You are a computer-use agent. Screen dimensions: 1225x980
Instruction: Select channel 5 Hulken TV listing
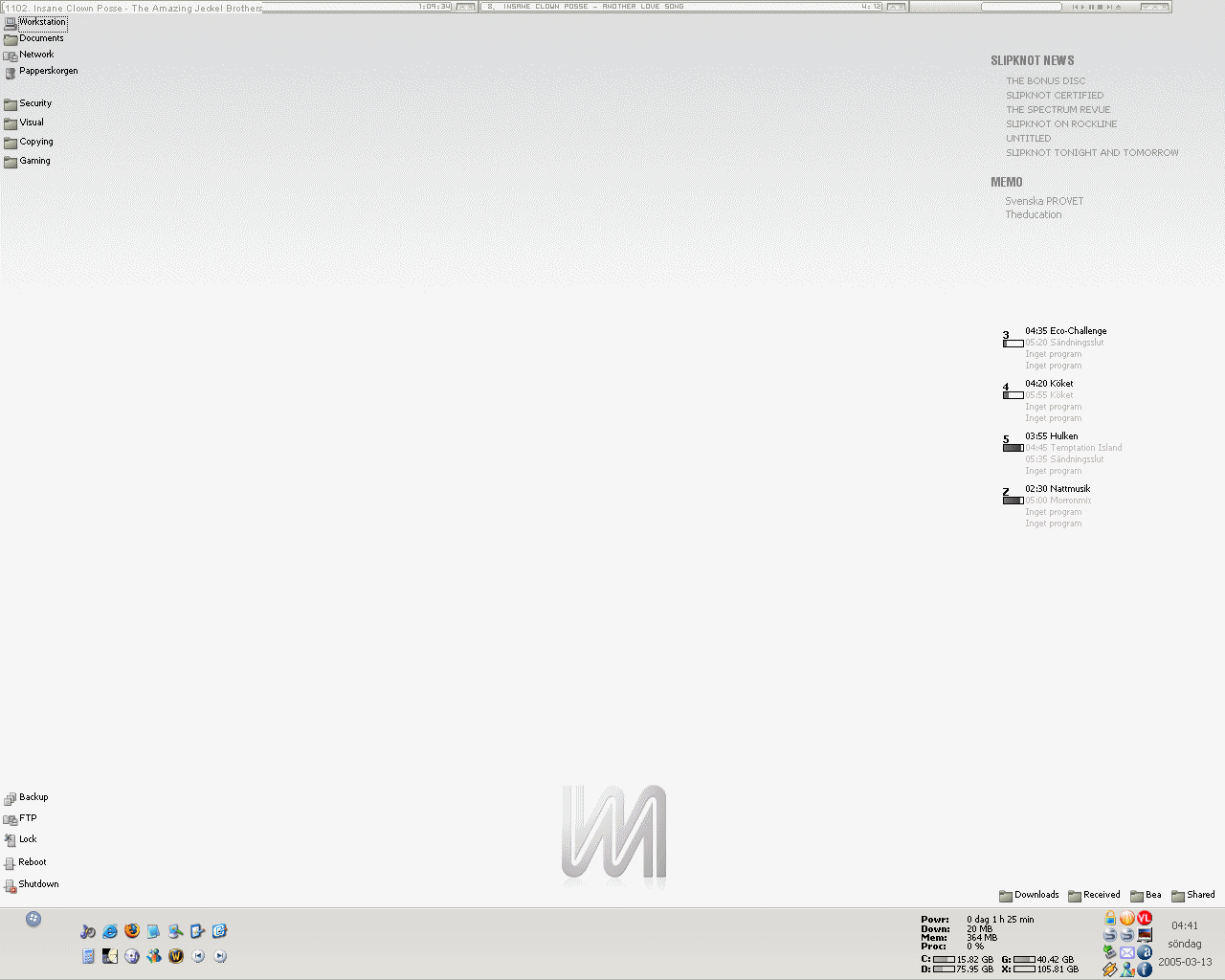point(1051,436)
